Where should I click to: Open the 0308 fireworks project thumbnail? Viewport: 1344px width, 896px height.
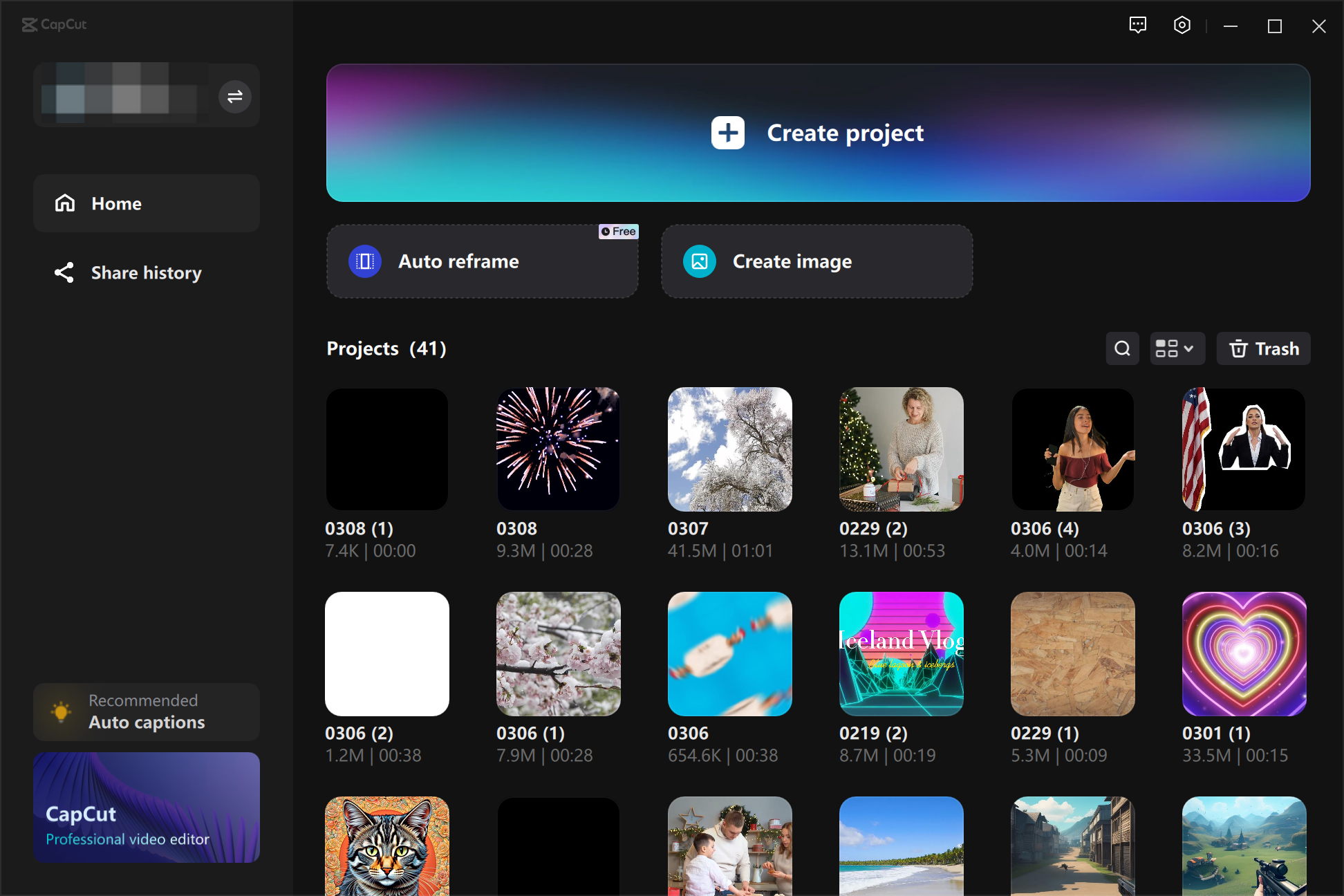[x=558, y=449]
